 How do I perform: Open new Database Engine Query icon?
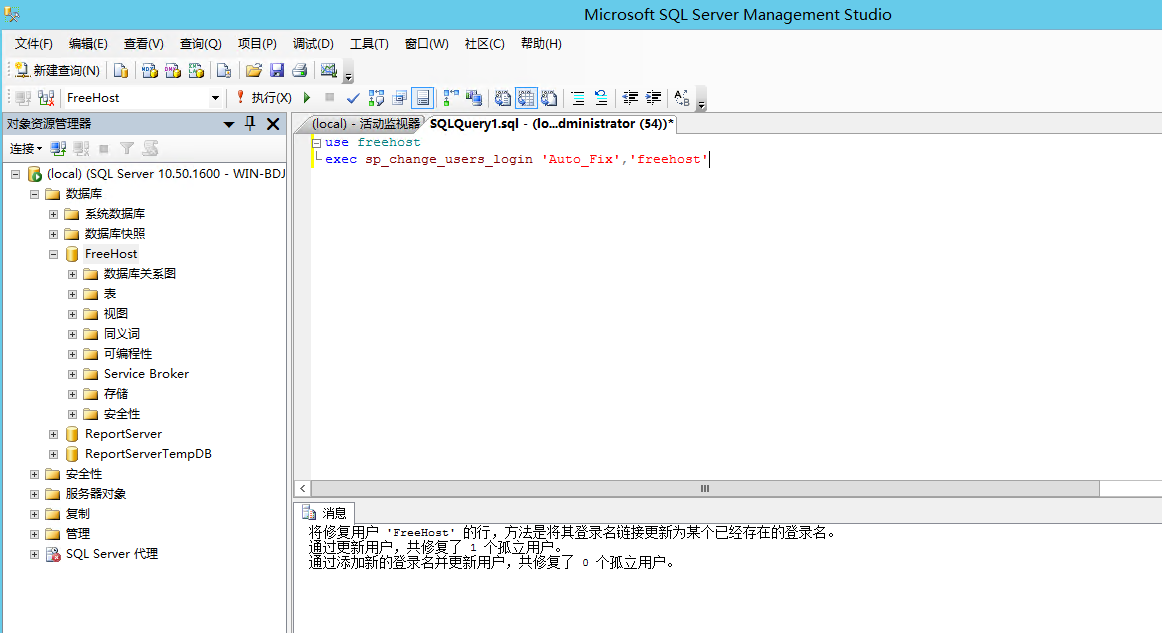[x=121, y=70]
